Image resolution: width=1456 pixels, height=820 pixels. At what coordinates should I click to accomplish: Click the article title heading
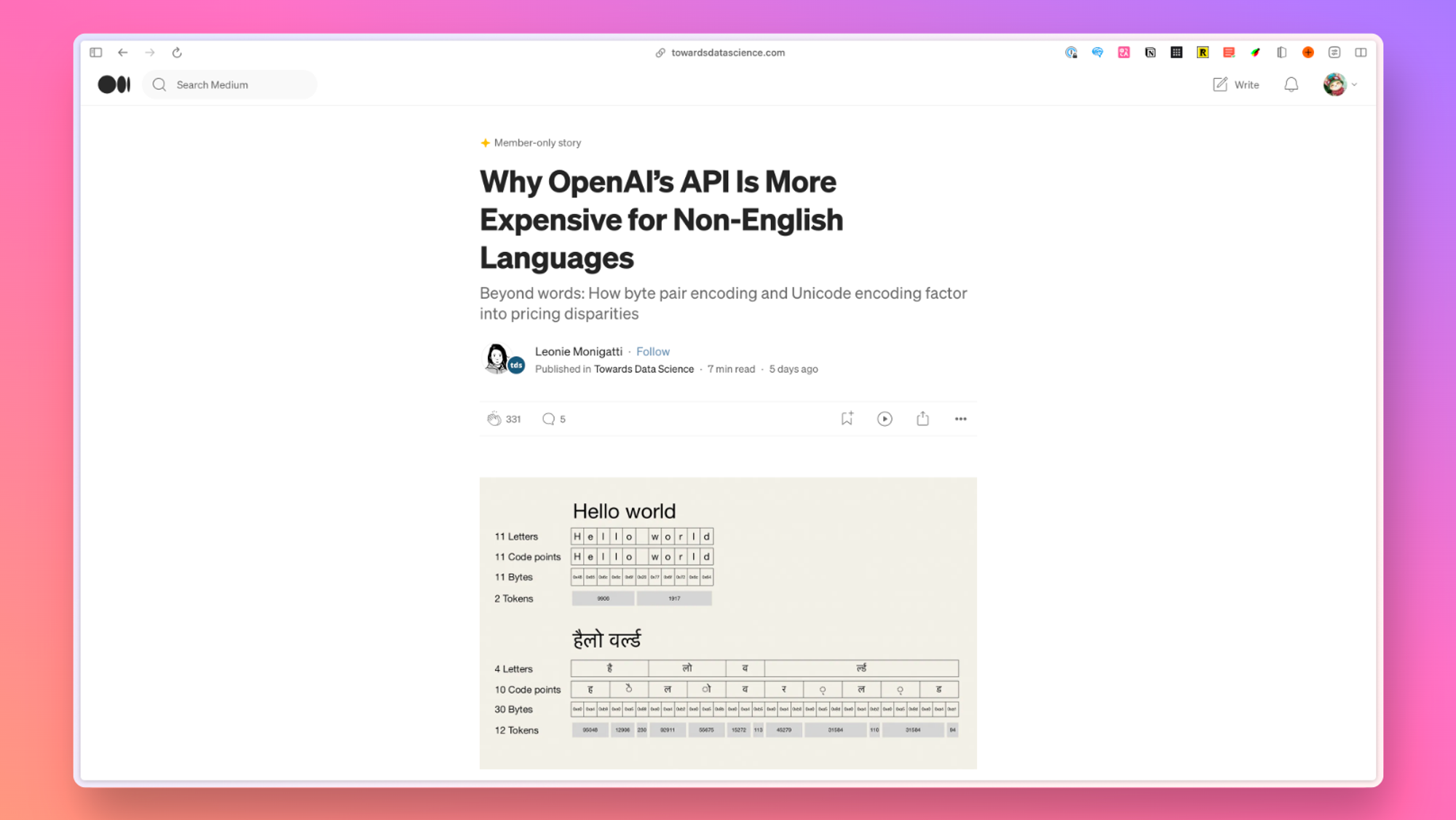click(661, 220)
